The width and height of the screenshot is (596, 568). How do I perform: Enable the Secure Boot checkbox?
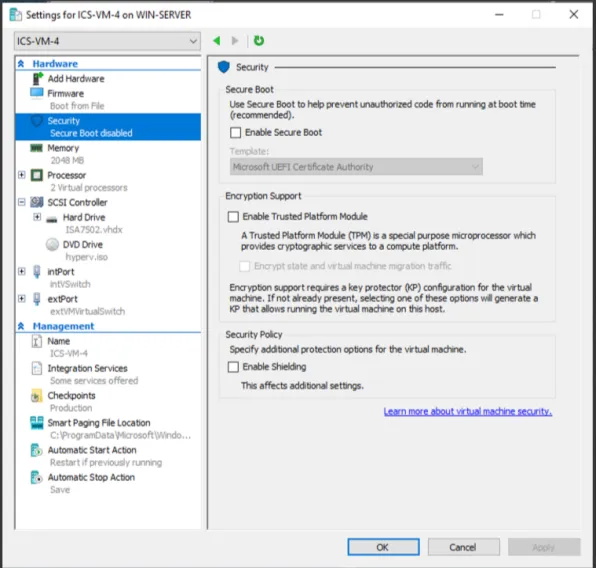click(235, 133)
